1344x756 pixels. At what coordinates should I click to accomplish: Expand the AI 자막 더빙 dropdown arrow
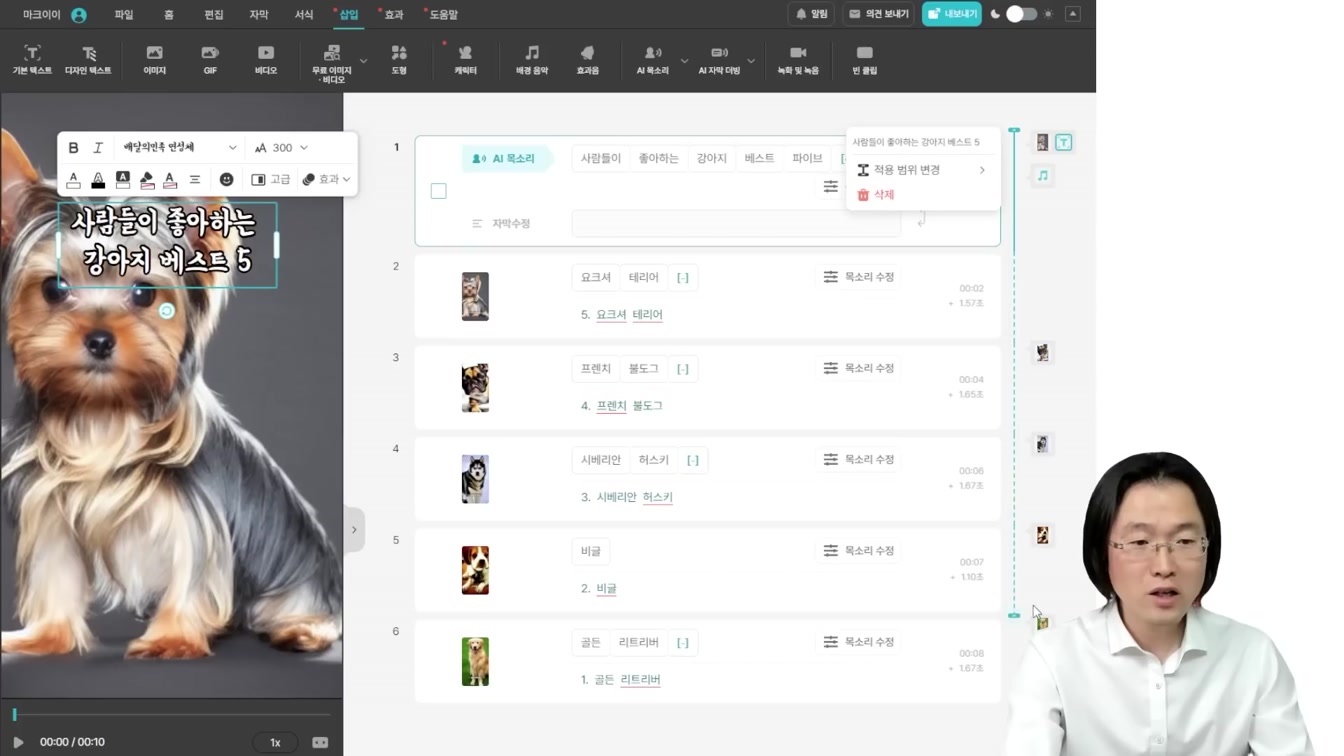(751, 61)
